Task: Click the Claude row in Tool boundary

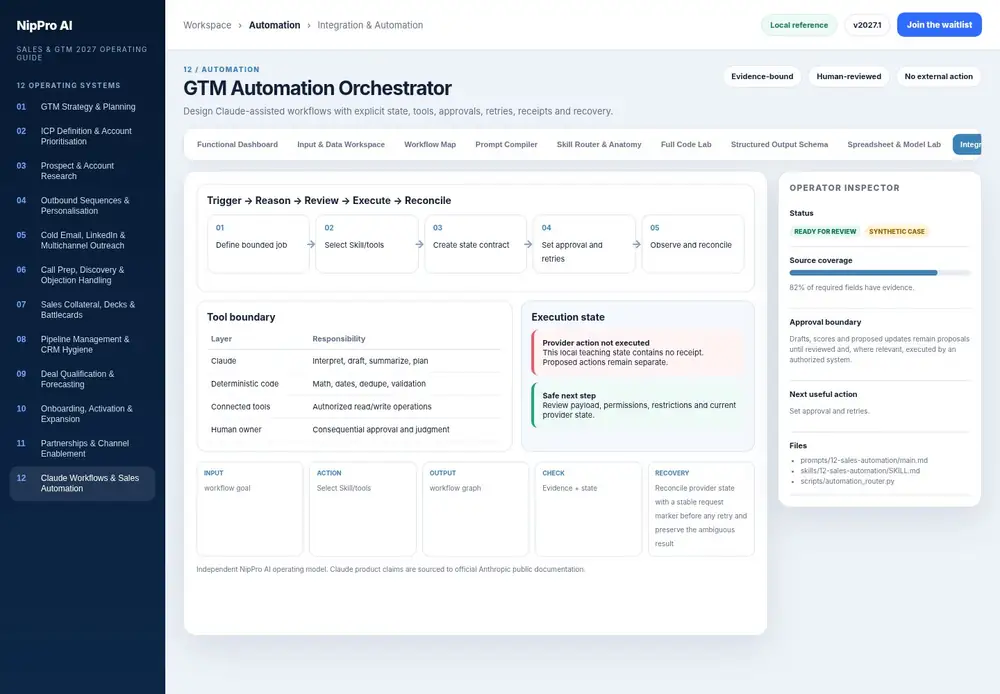Action: 355,361
